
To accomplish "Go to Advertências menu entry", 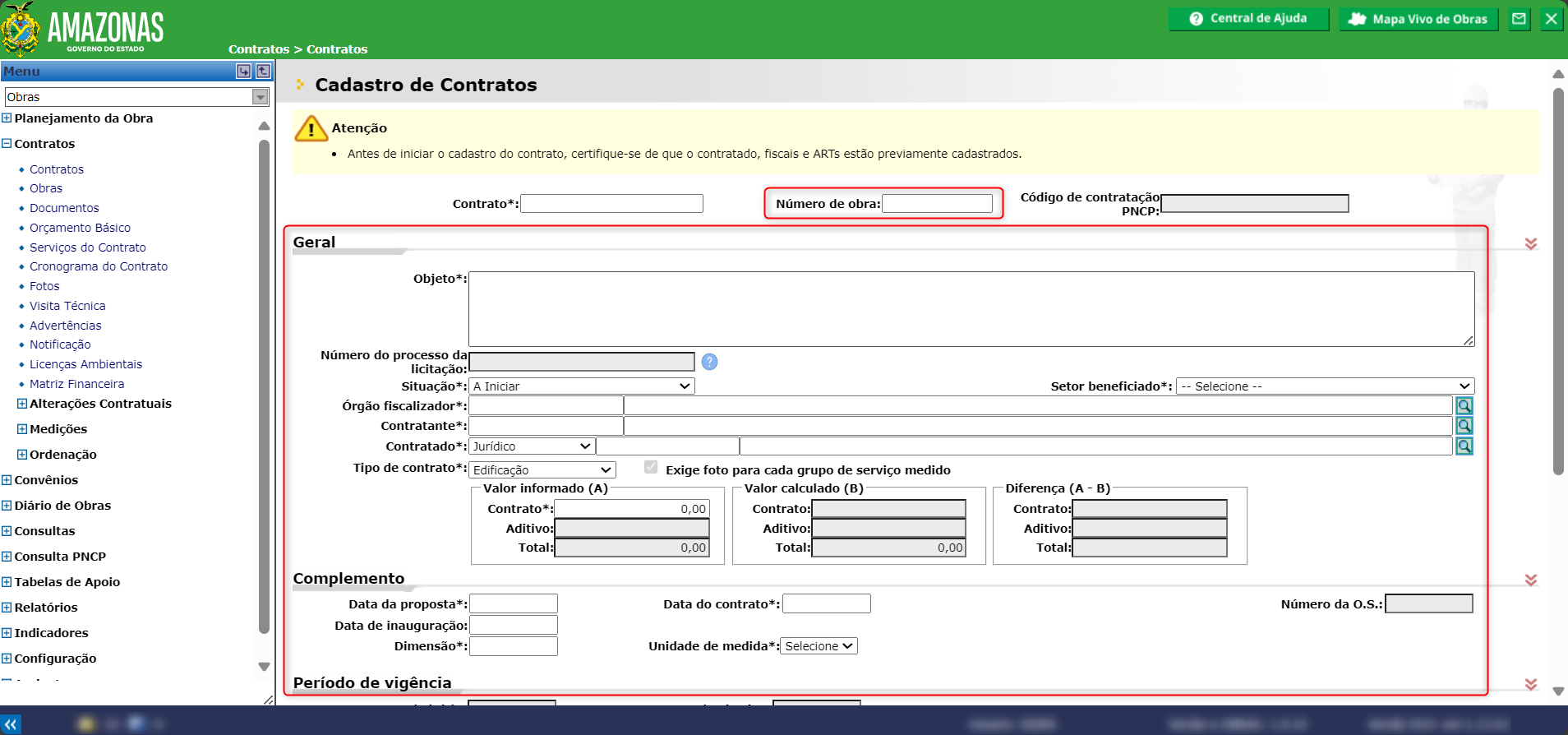I will click(x=66, y=326).
